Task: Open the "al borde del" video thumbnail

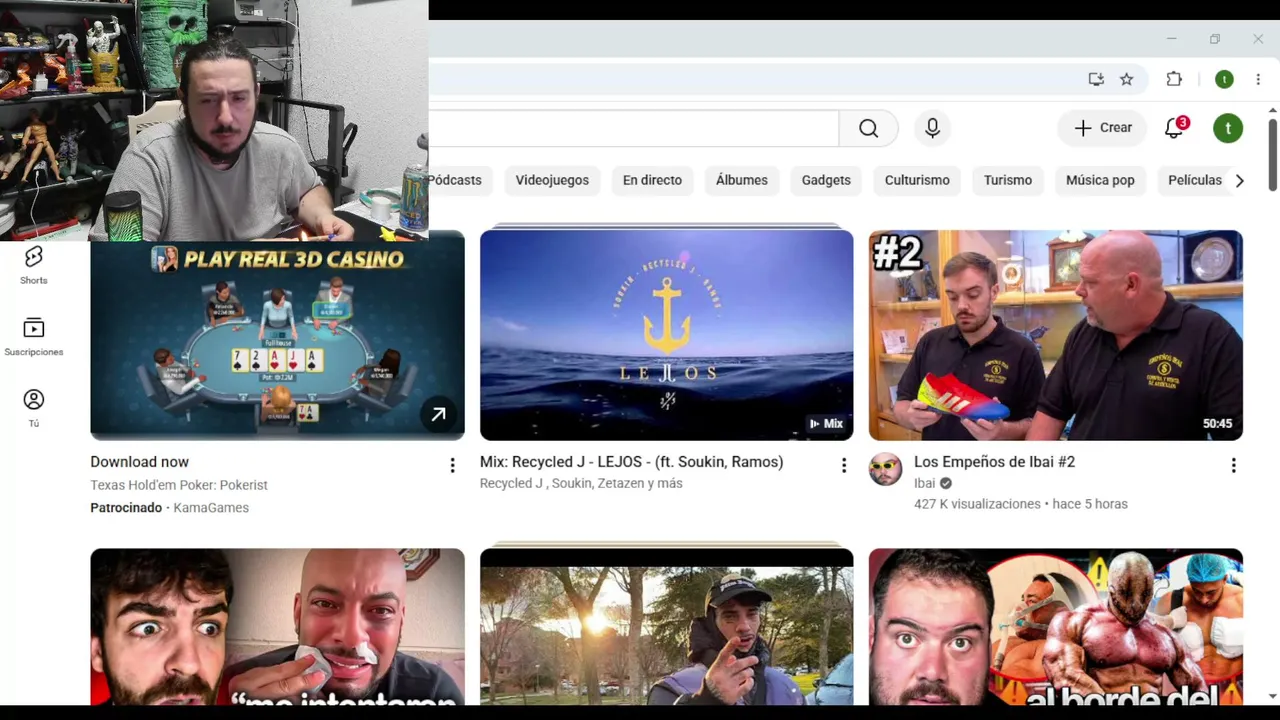Action: [1056, 627]
